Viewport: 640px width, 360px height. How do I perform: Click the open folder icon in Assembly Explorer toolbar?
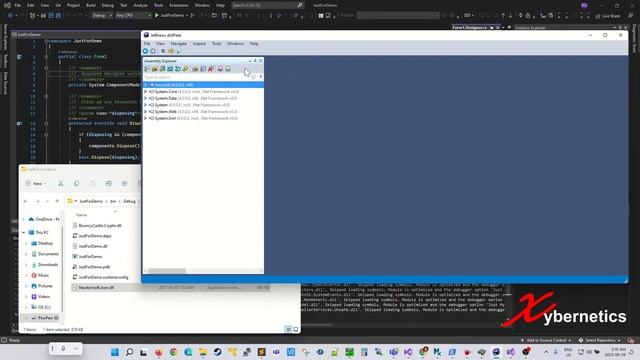[x=155, y=69]
